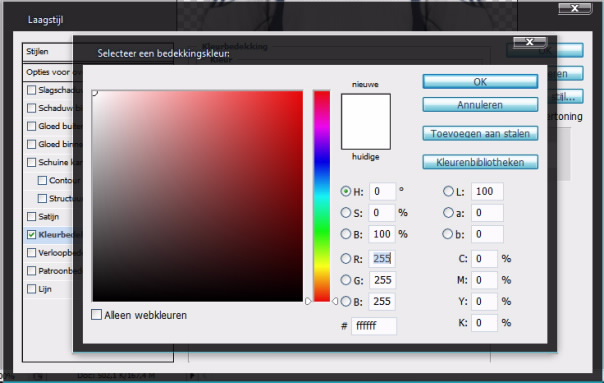Select the H hue radio button
The width and height of the screenshot is (604, 383).
[x=346, y=191]
